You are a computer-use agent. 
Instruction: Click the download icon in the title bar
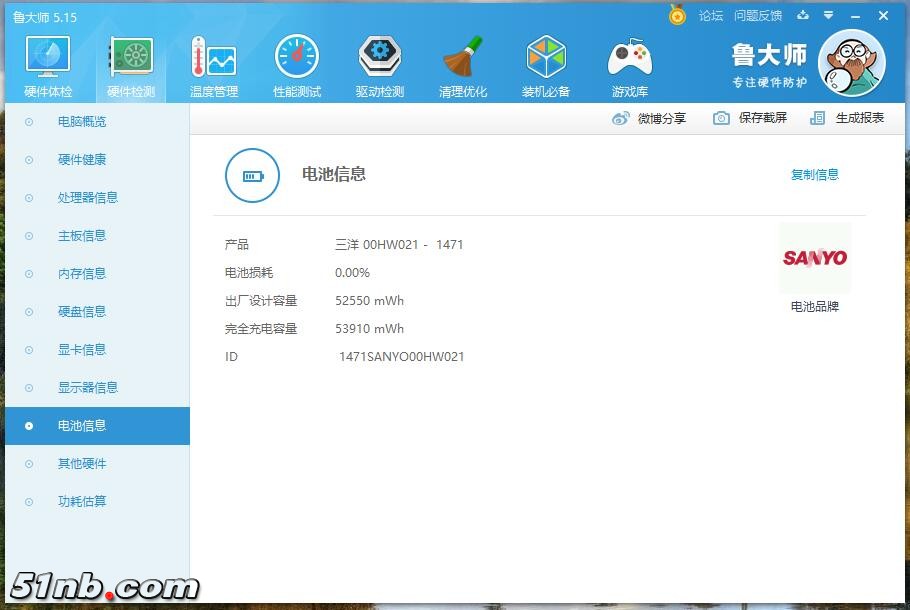[804, 16]
